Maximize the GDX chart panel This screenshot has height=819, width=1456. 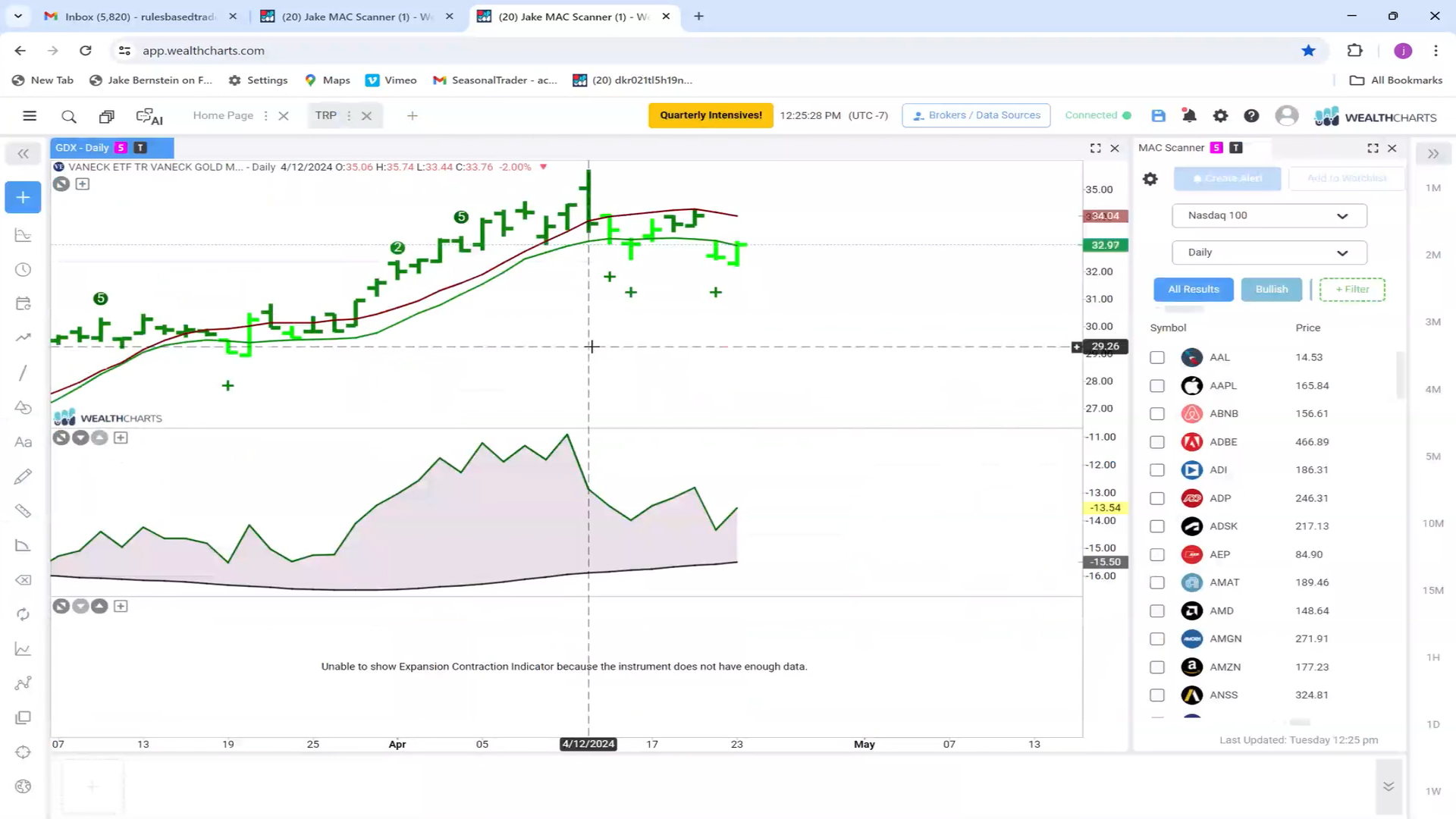[x=1095, y=148]
